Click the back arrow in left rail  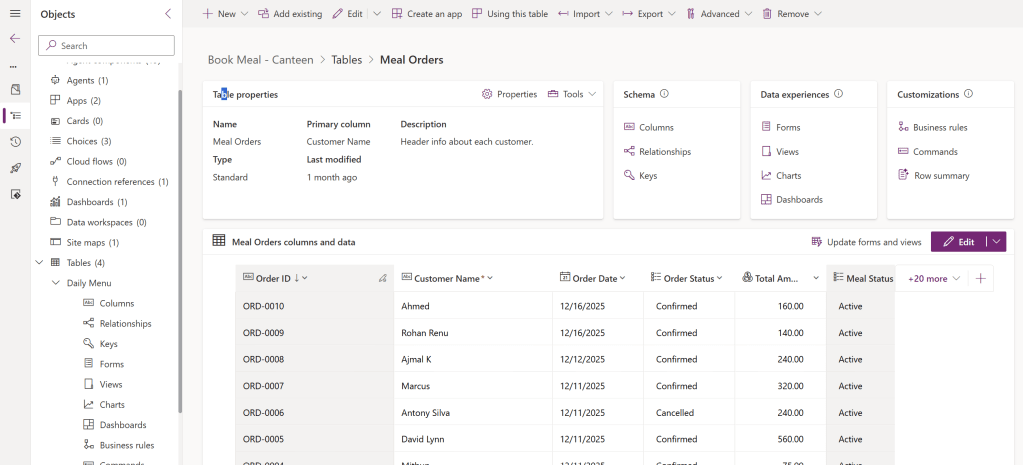(14, 38)
